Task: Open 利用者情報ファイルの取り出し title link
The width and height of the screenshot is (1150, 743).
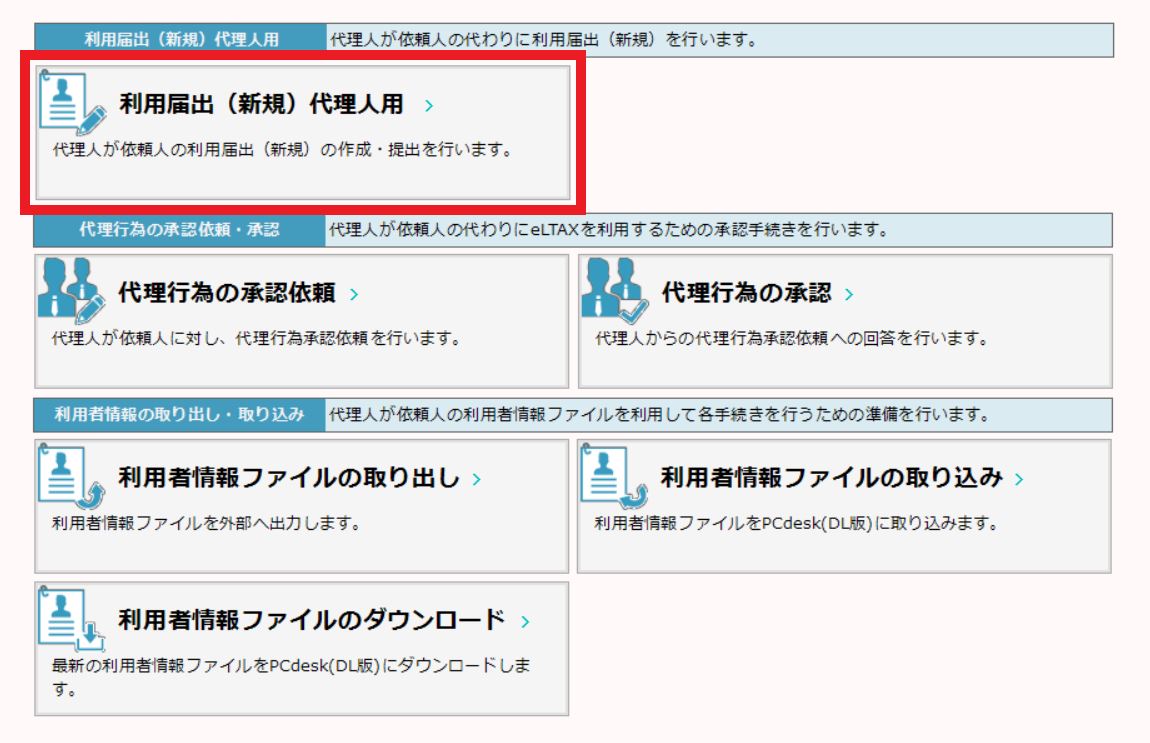Action: [289, 477]
